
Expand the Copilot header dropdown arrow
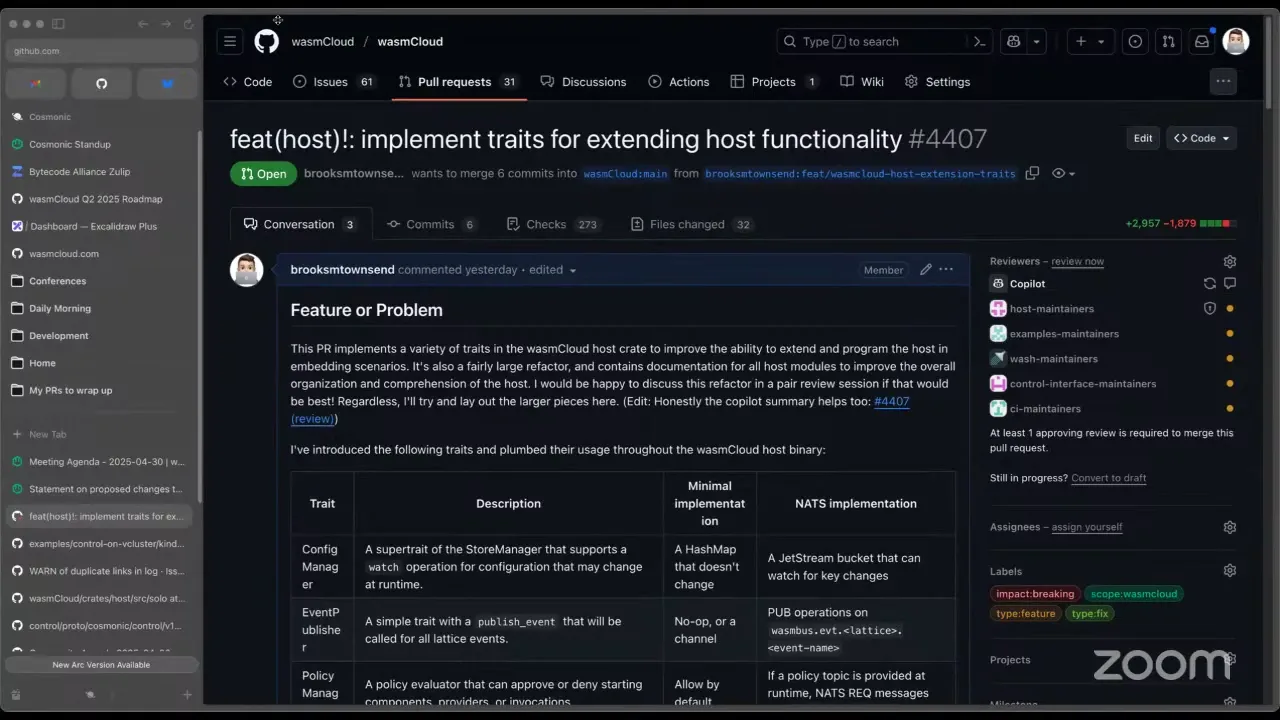tap(1037, 41)
